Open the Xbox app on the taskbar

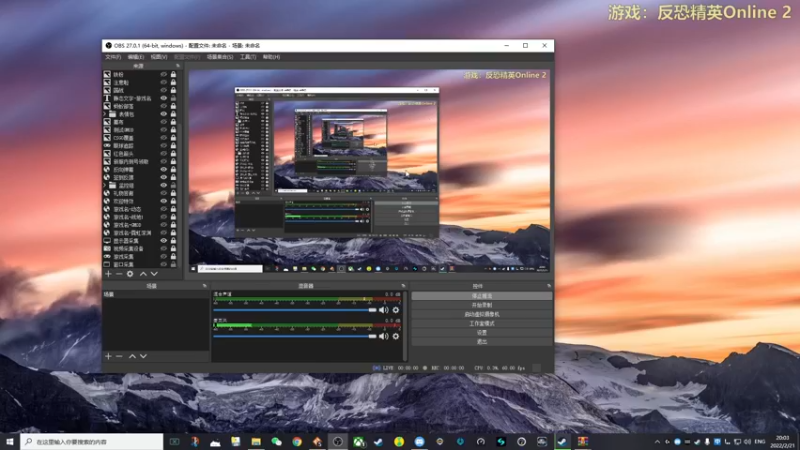click(x=359, y=441)
